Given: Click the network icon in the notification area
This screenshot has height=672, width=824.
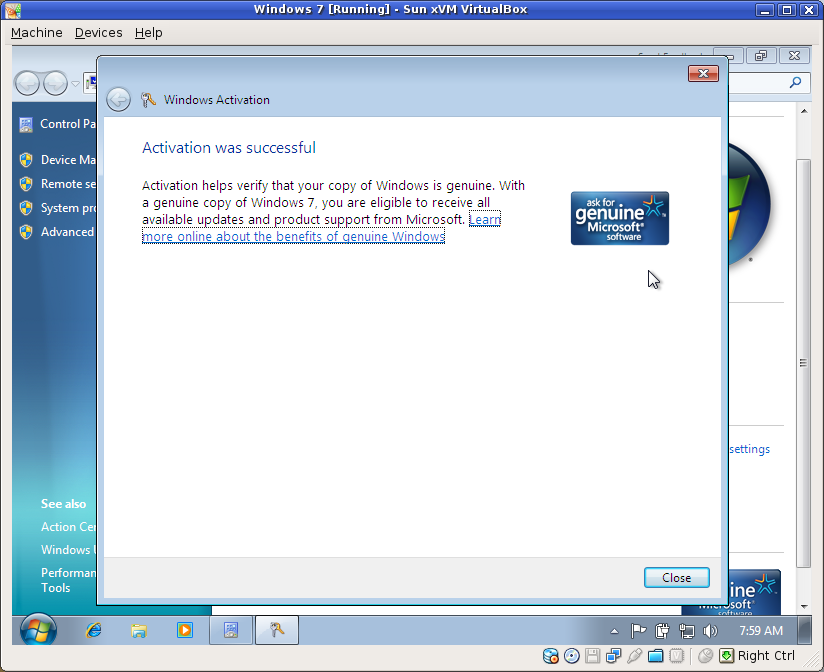Looking at the screenshot, I should 687,630.
